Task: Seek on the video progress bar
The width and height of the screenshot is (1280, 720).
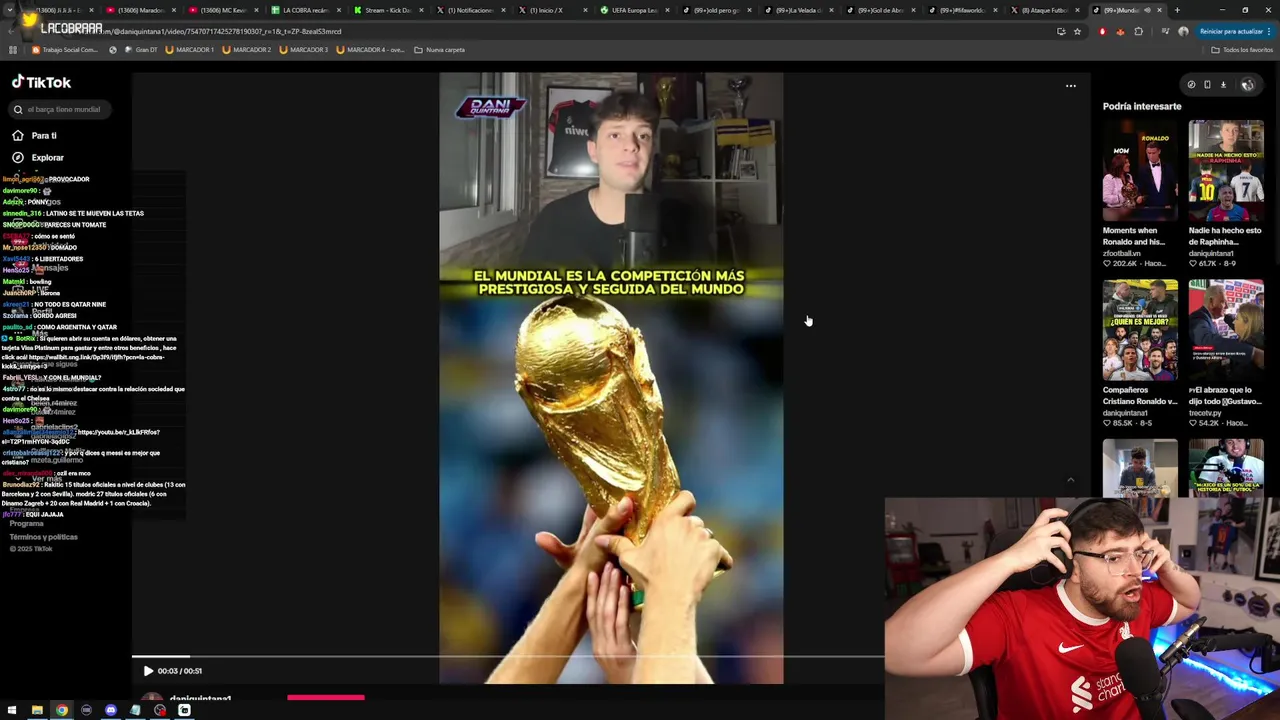Action: 508,657
